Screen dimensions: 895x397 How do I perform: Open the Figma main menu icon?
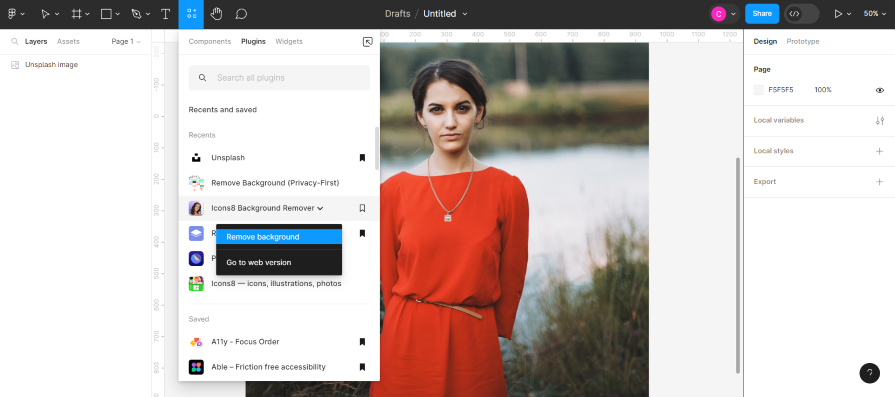[15, 14]
